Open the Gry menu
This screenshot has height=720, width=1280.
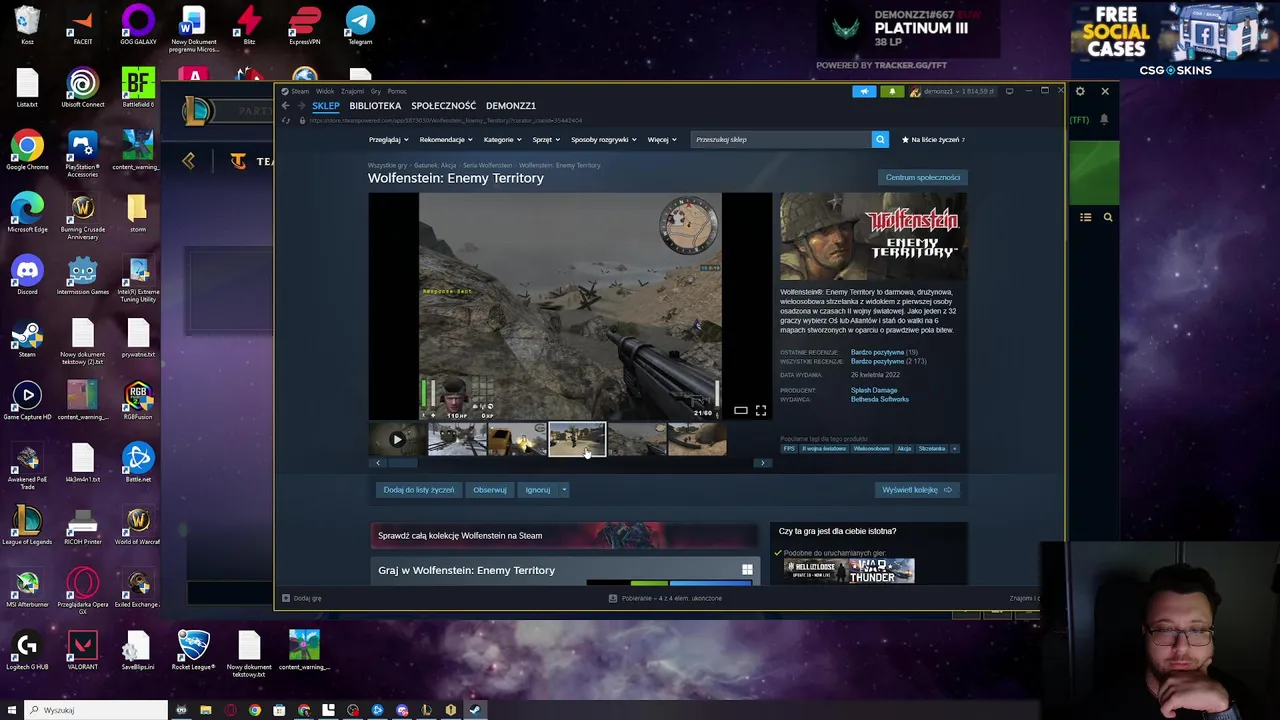click(x=376, y=91)
